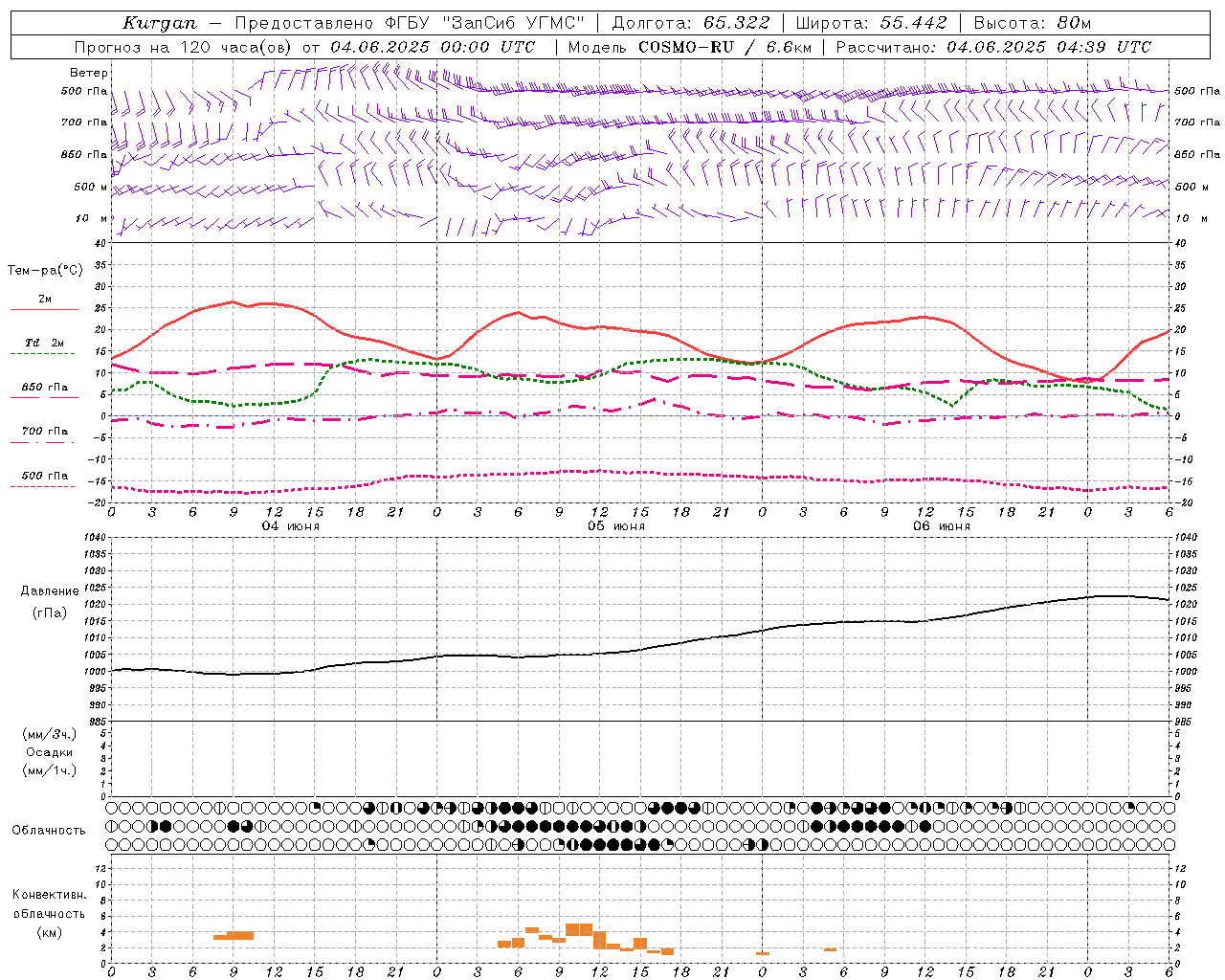Viewport: 1225px width, 980px height.
Task: Click the Тем-ра(°C) axis label
Action: tap(45, 271)
